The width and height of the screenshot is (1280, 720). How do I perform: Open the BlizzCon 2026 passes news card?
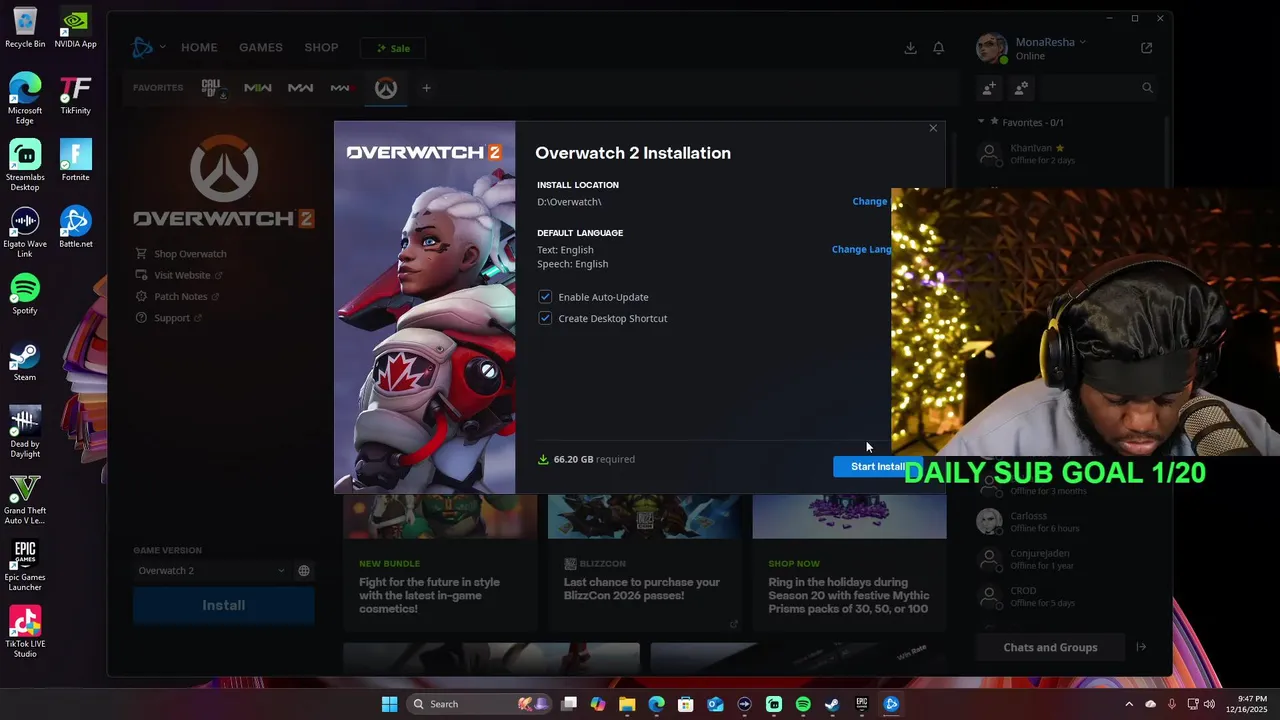click(x=645, y=565)
